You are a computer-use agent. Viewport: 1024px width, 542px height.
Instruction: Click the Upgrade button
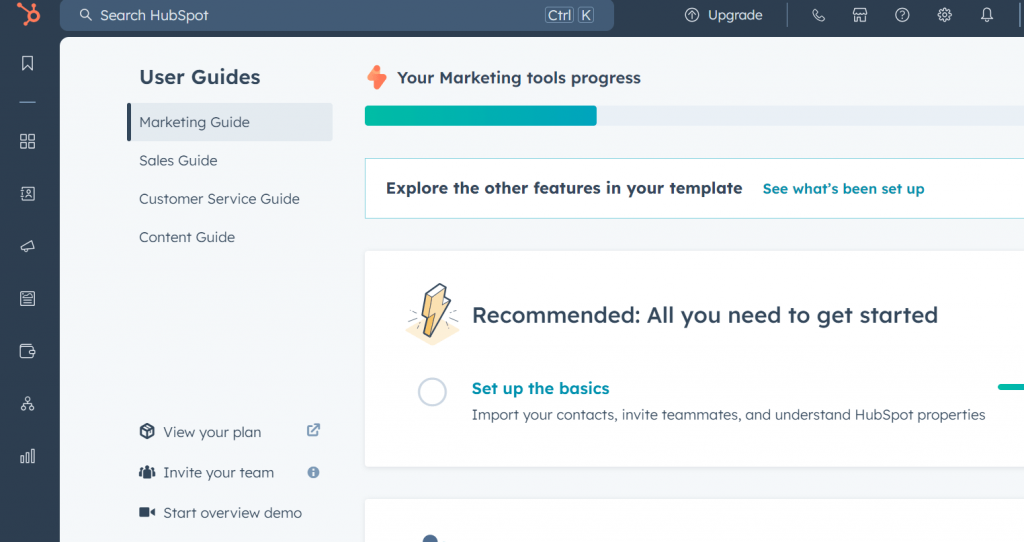[x=723, y=15]
